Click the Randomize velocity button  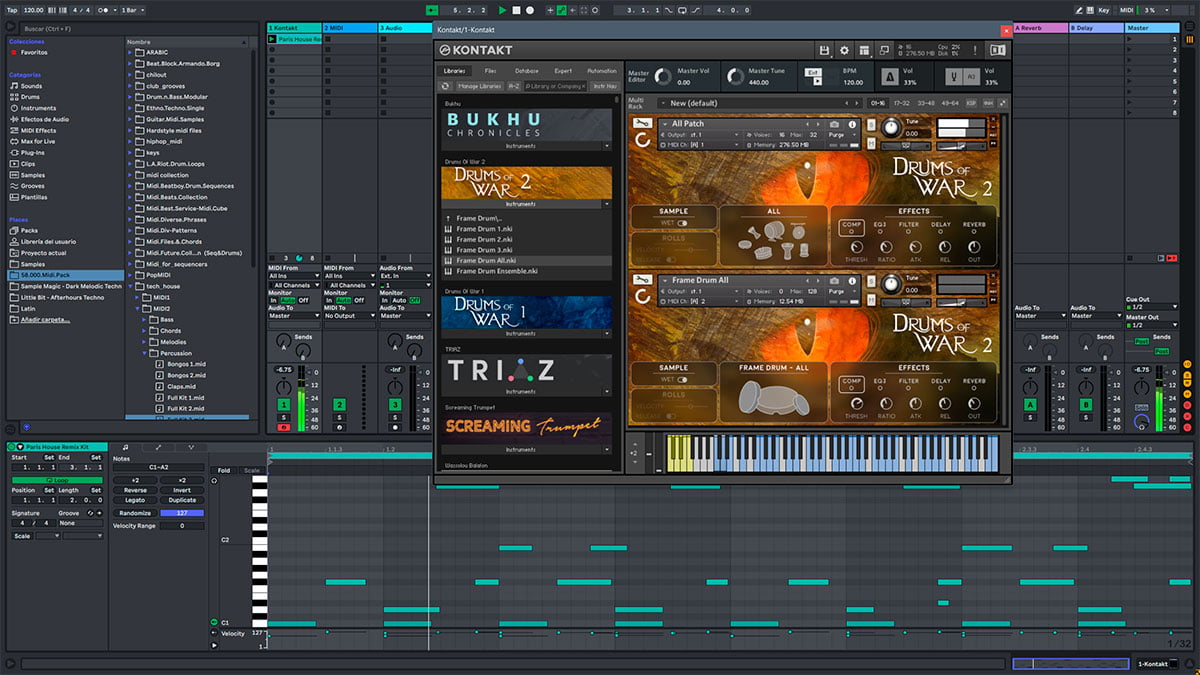pos(135,513)
